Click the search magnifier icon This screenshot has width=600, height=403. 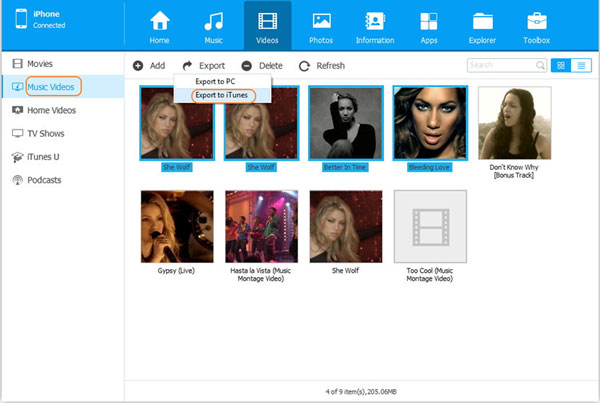[540, 65]
